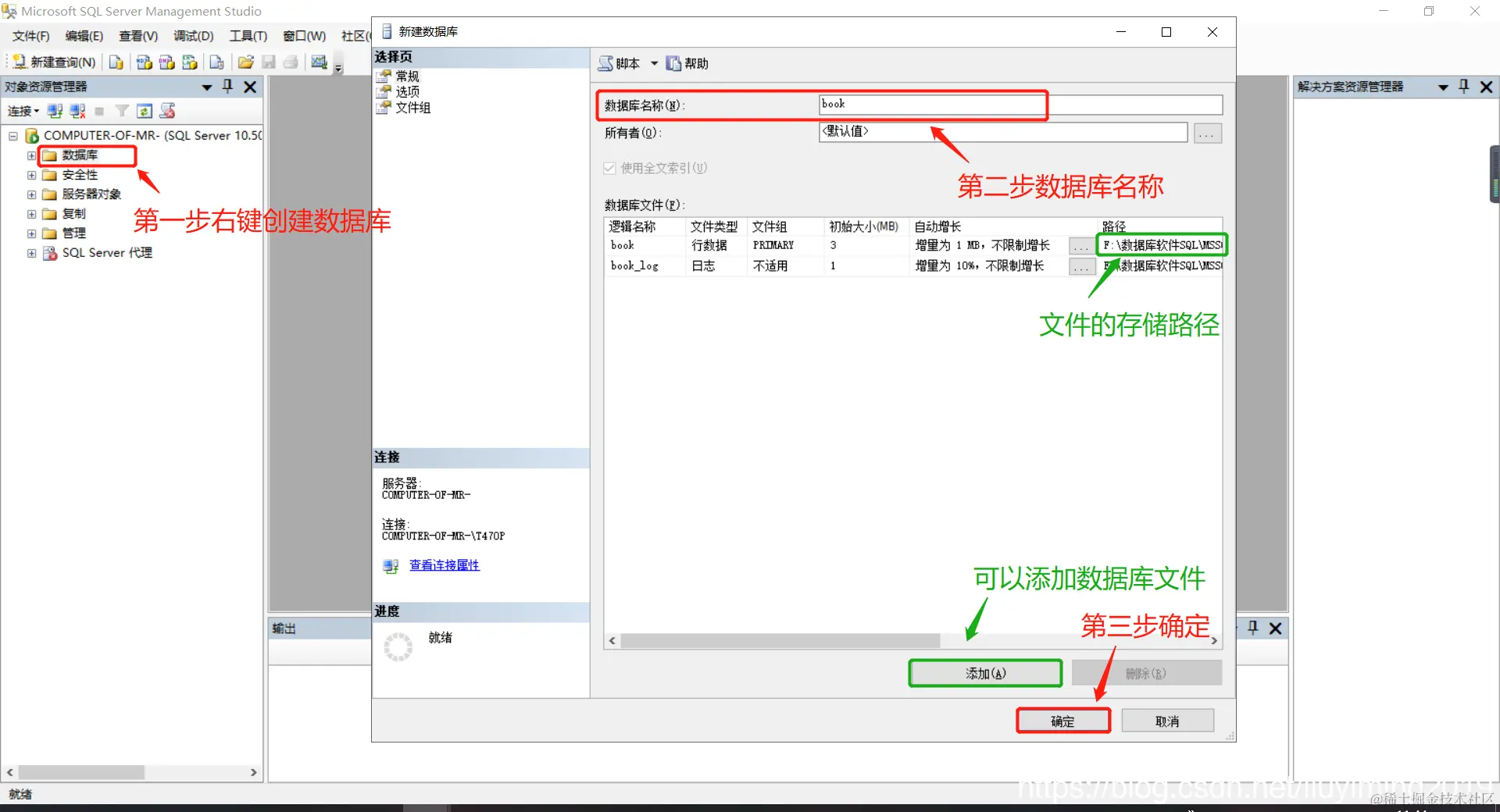Screen dimensions: 1500x812
Task: Click the database name field showing book
Action: coord(930,104)
